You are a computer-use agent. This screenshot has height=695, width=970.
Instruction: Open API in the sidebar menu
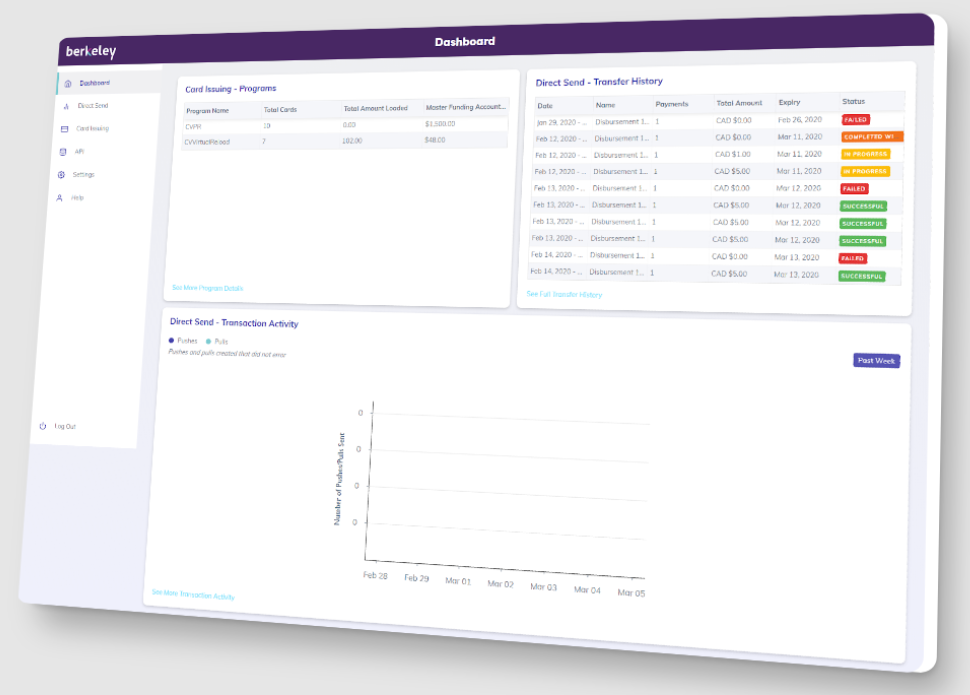[x=79, y=152]
